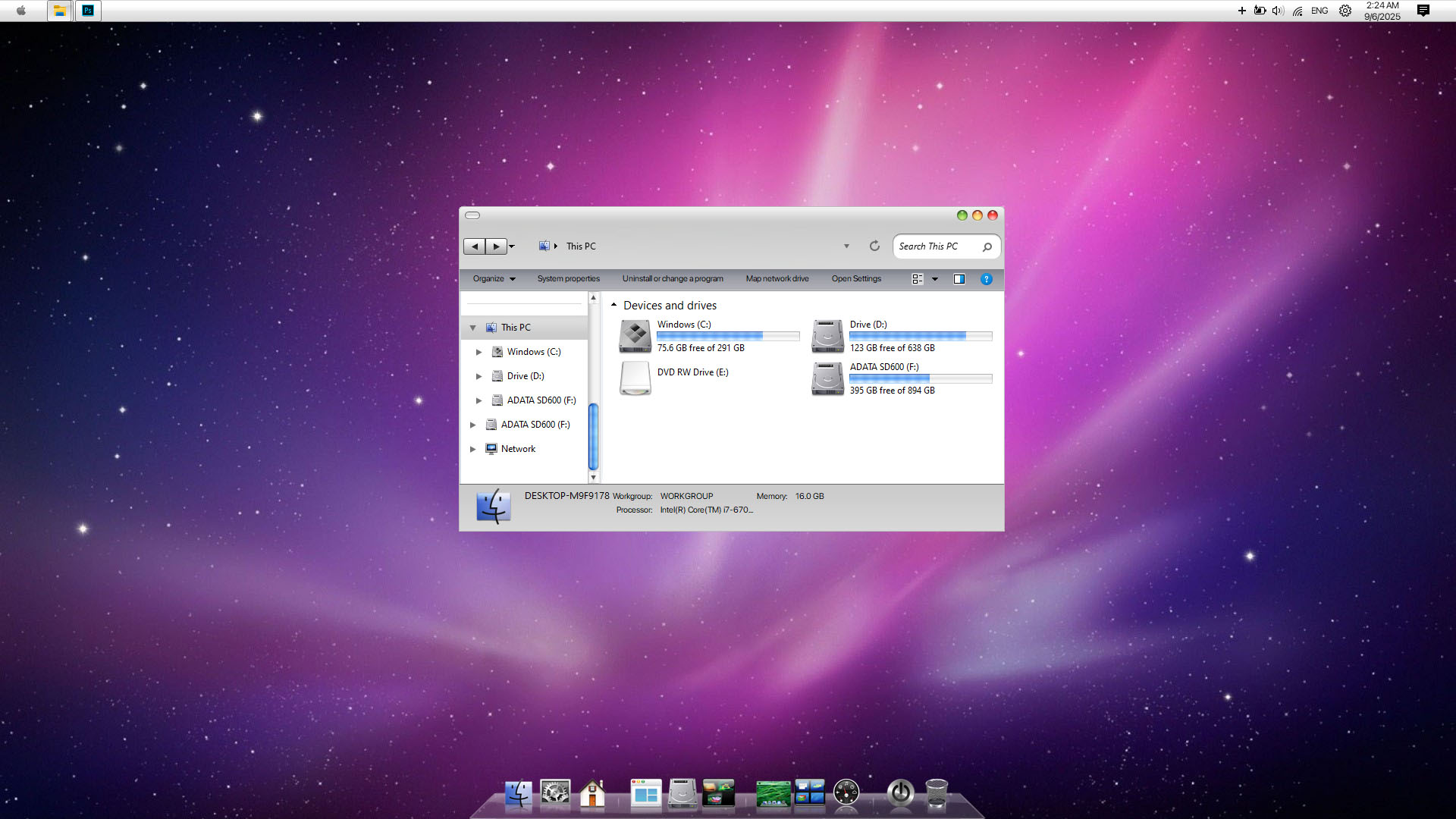1456x819 pixels.
Task: Collapse the Devices and drives group
Action: click(x=613, y=305)
